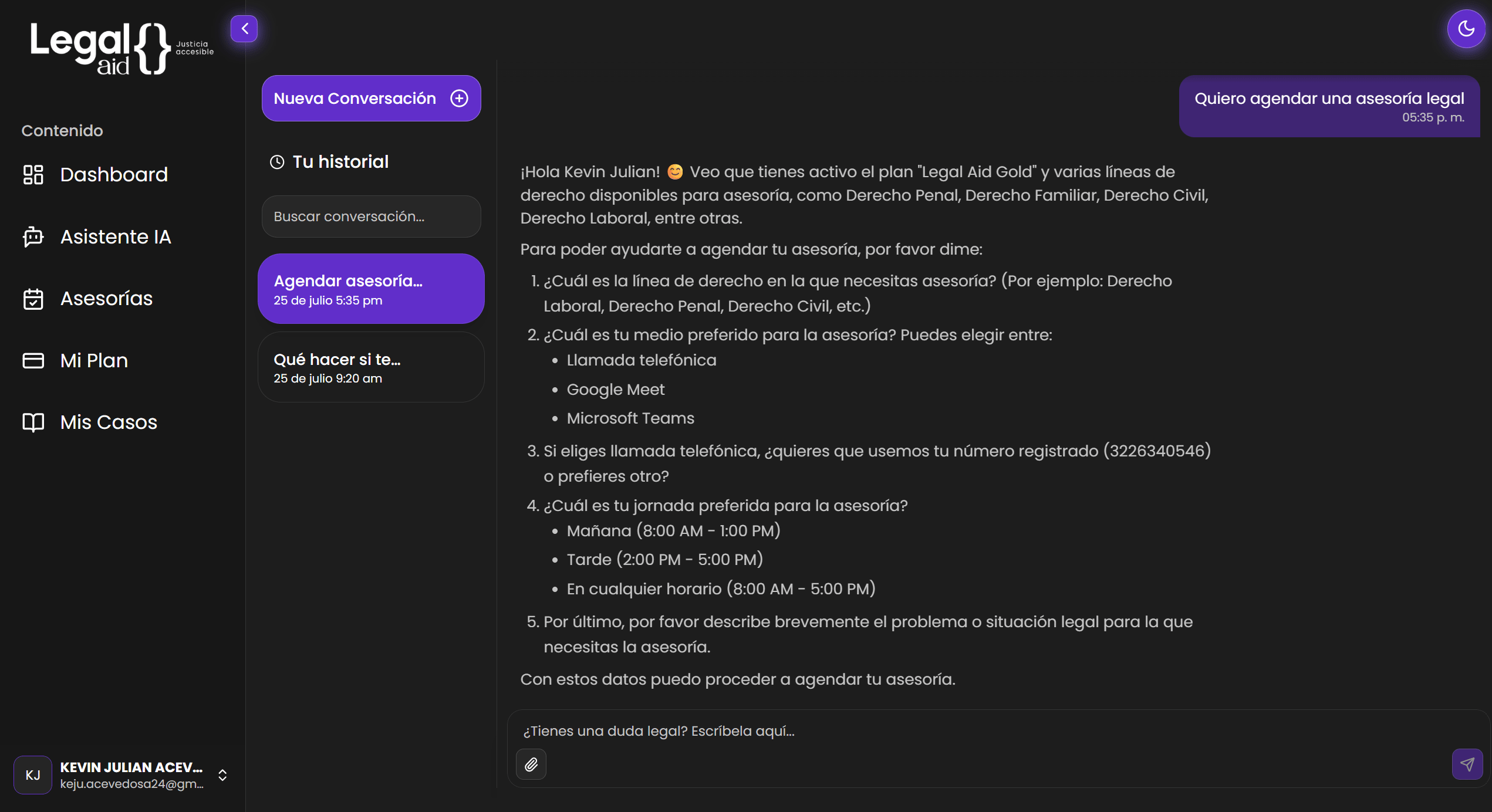This screenshot has width=1492, height=812.
Task: Click the plus icon in Nueva Conversación
Action: click(459, 99)
